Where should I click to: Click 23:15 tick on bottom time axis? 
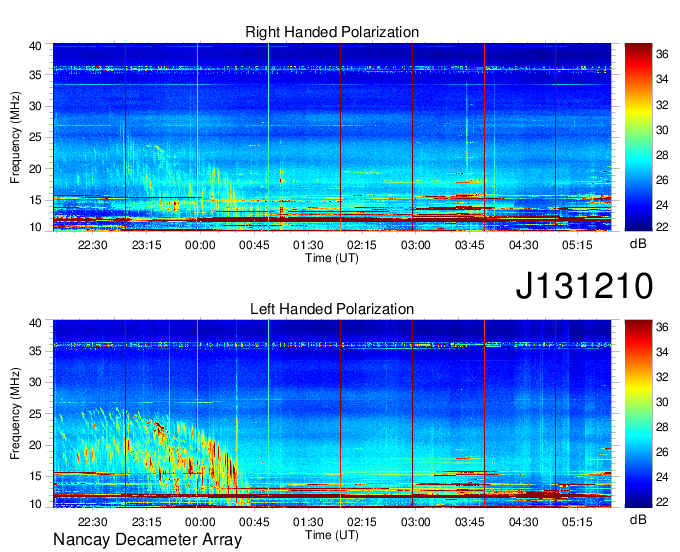[147, 522]
